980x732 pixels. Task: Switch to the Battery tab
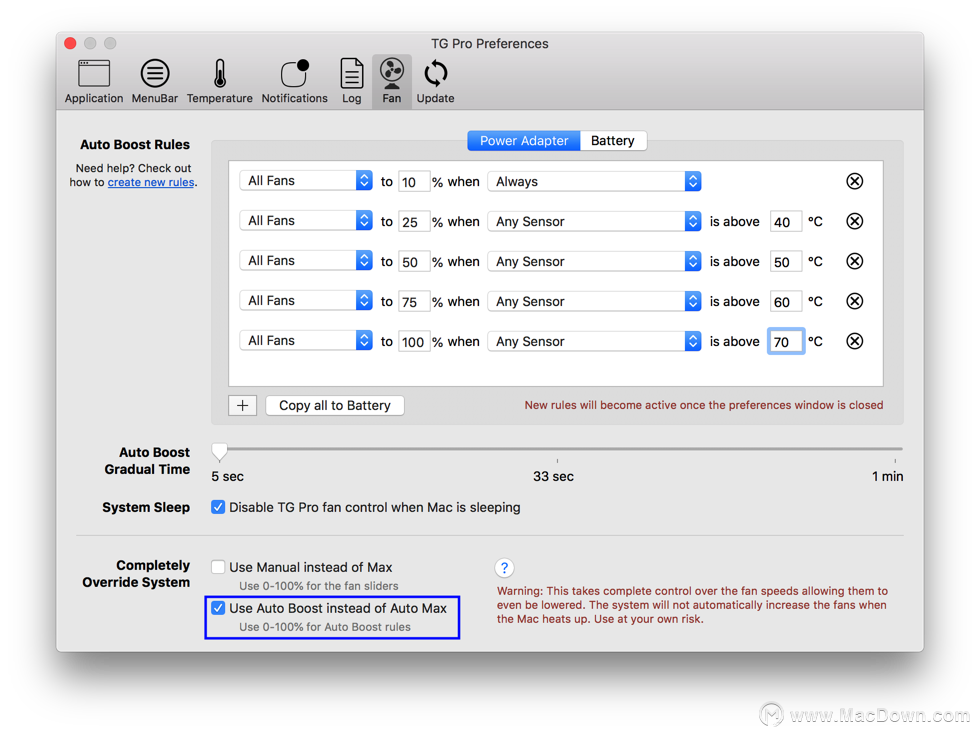coord(613,141)
